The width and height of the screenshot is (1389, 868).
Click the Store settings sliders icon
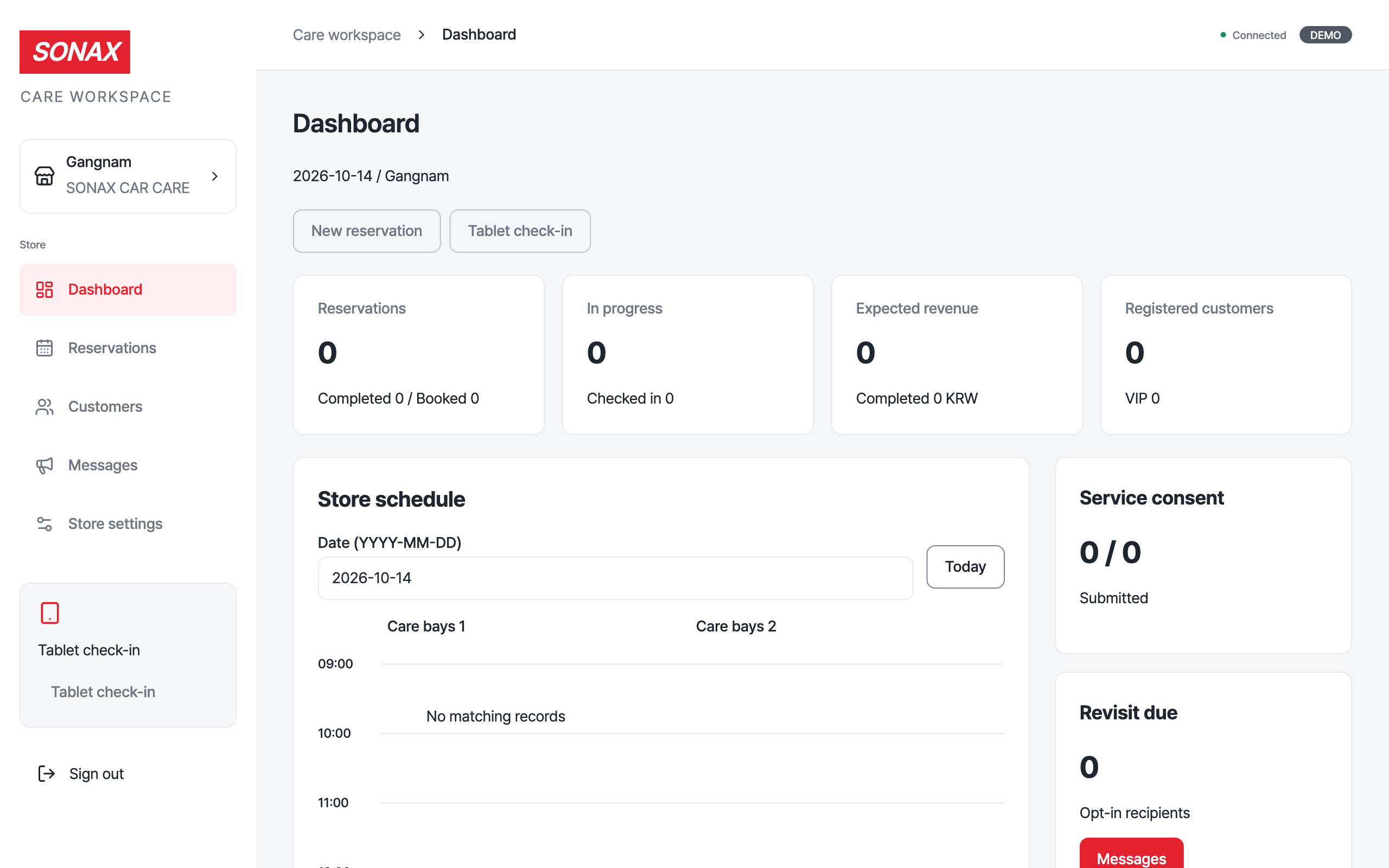click(44, 524)
